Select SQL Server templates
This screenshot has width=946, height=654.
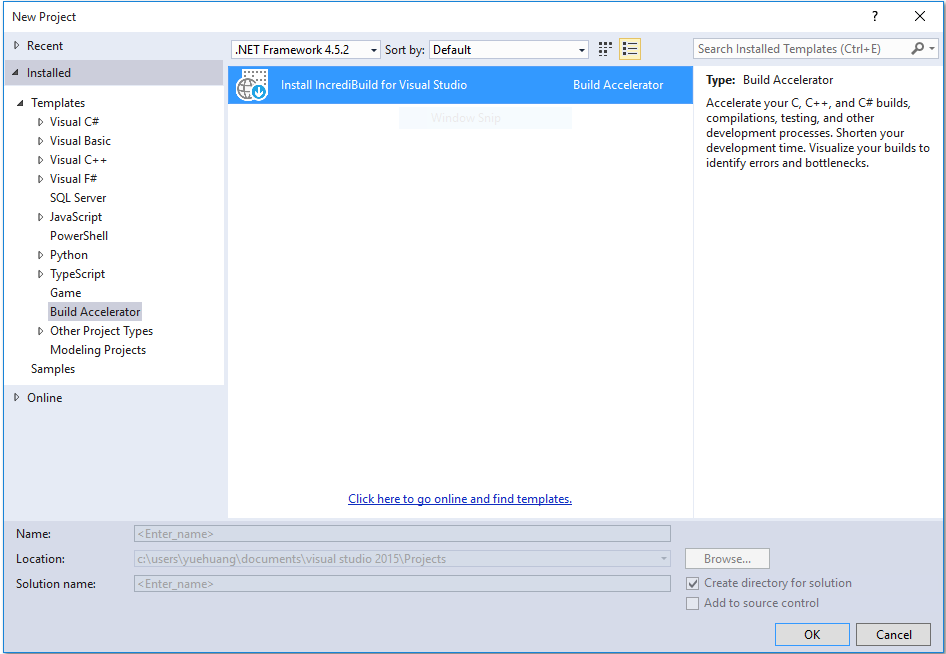[78, 198]
